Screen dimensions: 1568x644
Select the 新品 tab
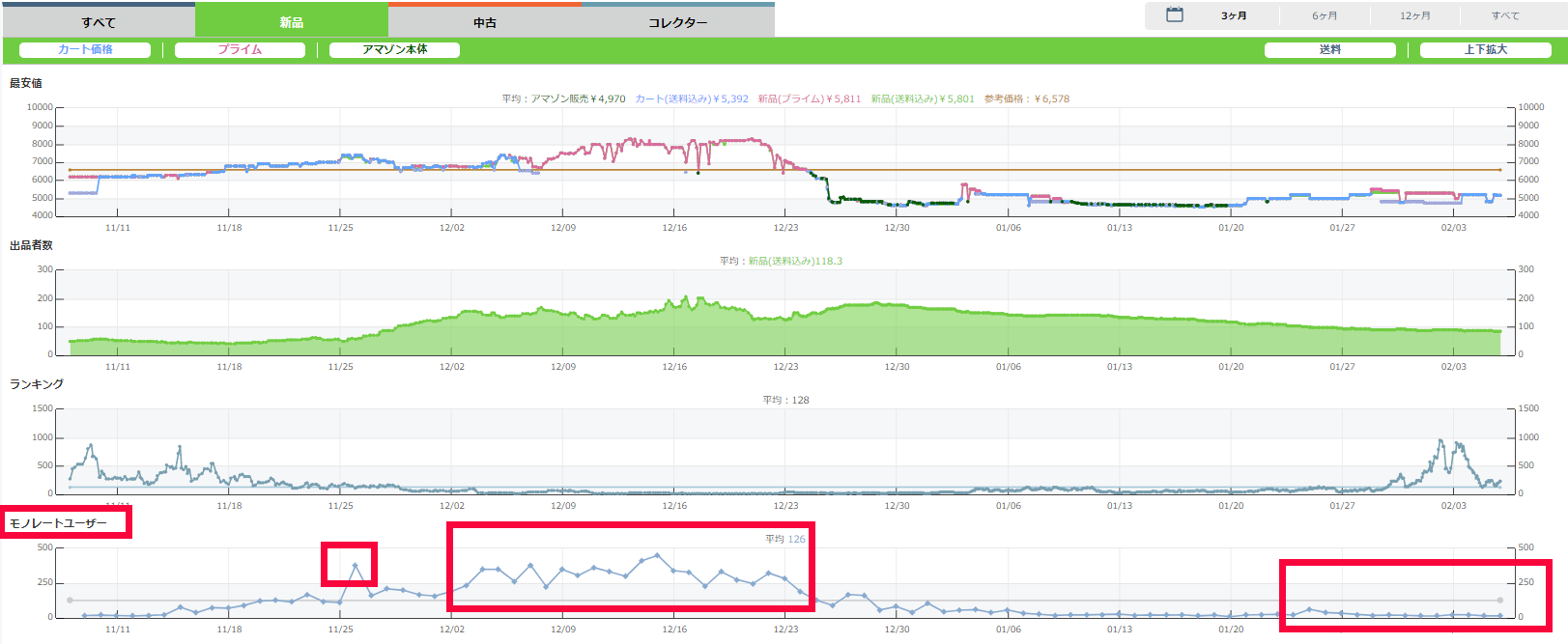tap(292, 22)
